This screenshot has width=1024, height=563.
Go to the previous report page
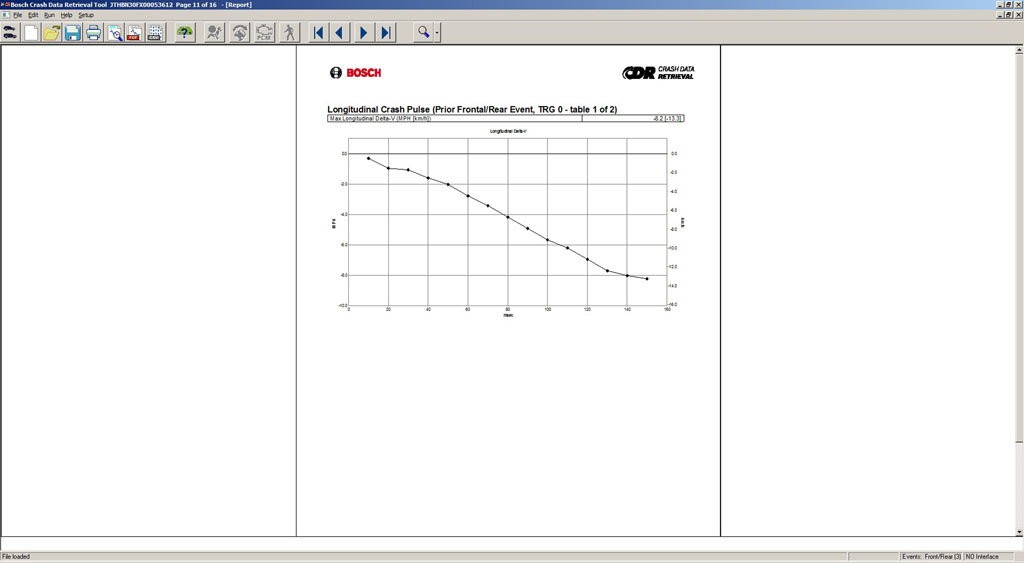click(340, 33)
